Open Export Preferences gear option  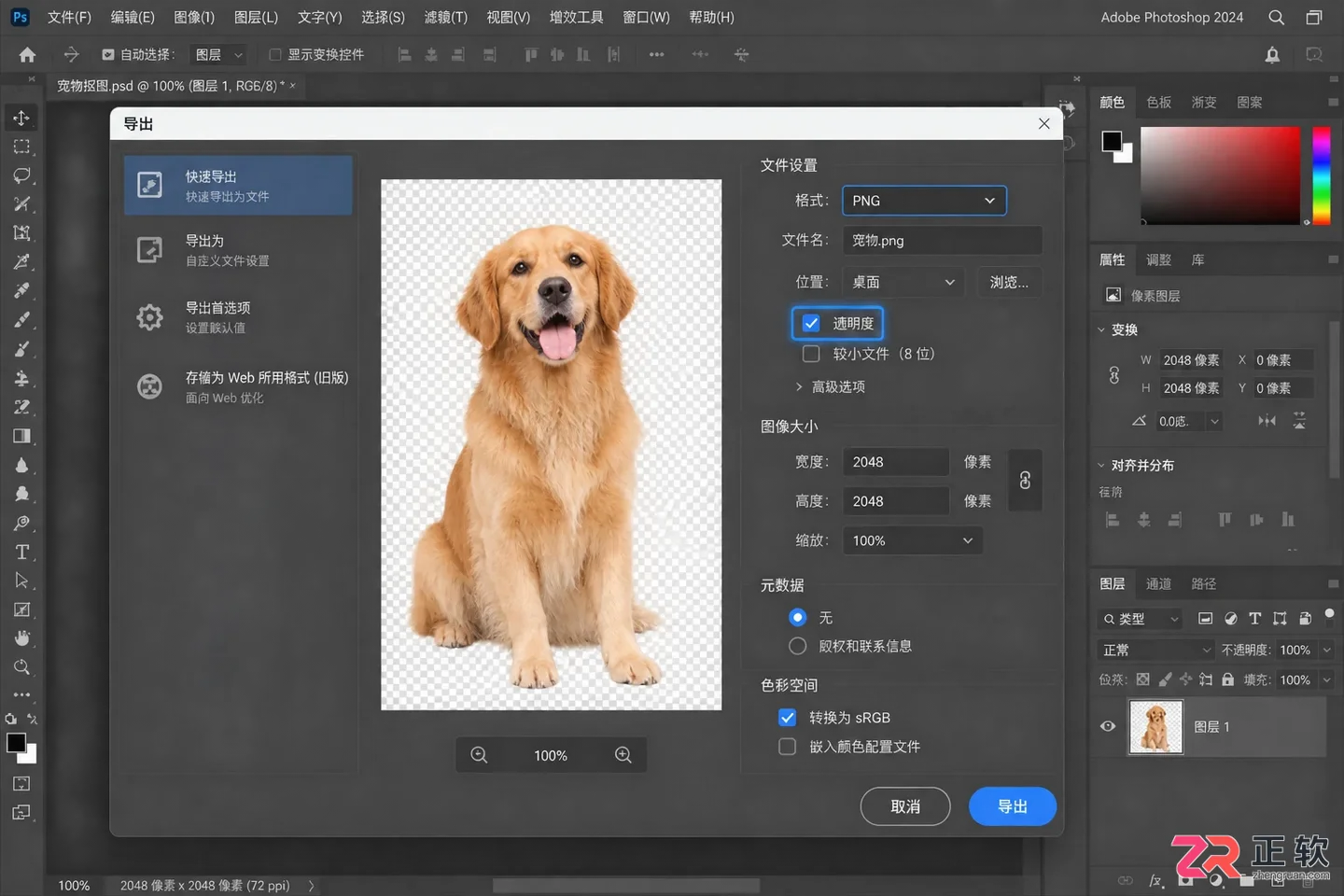point(238,317)
